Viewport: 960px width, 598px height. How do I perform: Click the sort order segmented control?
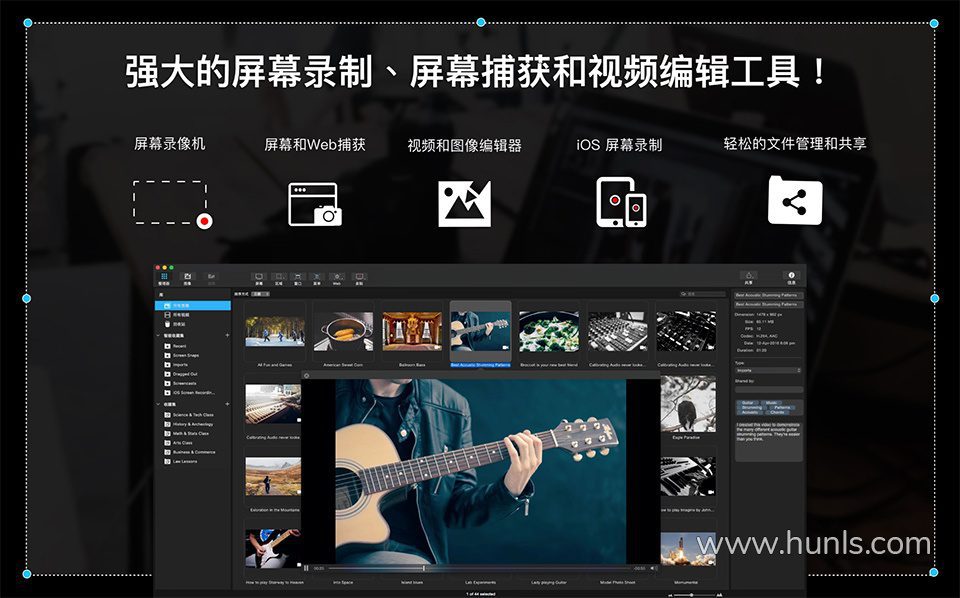[x=260, y=294]
